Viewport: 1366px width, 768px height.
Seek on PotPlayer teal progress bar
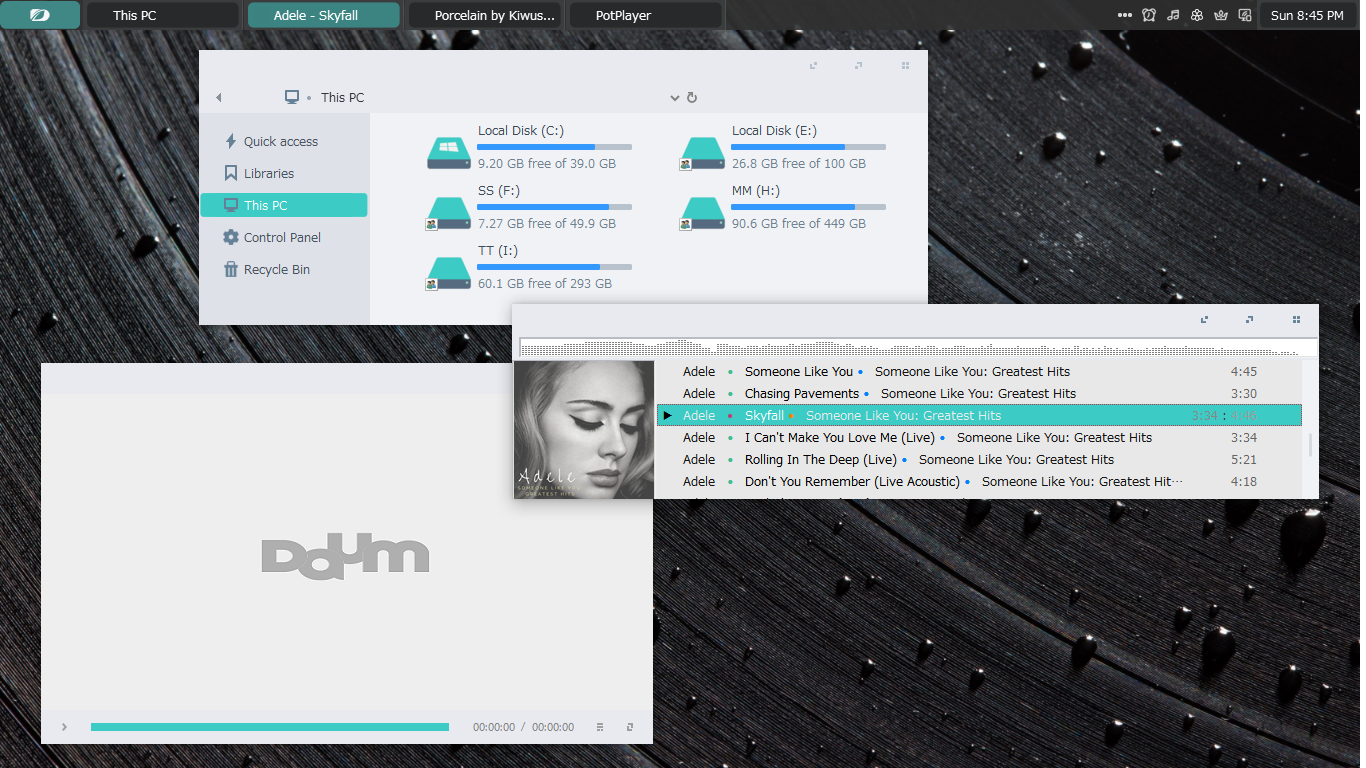[x=270, y=727]
